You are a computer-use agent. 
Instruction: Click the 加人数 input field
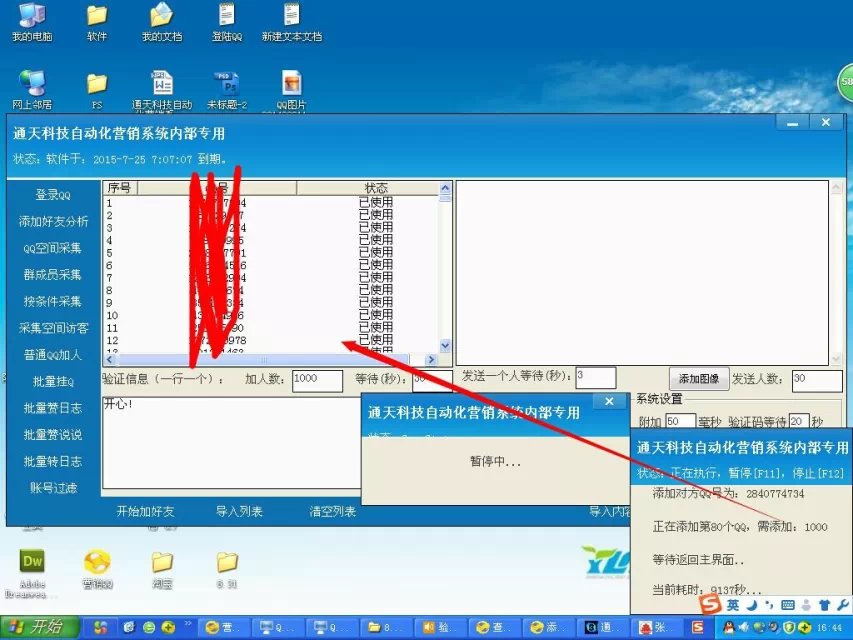[x=318, y=378]
